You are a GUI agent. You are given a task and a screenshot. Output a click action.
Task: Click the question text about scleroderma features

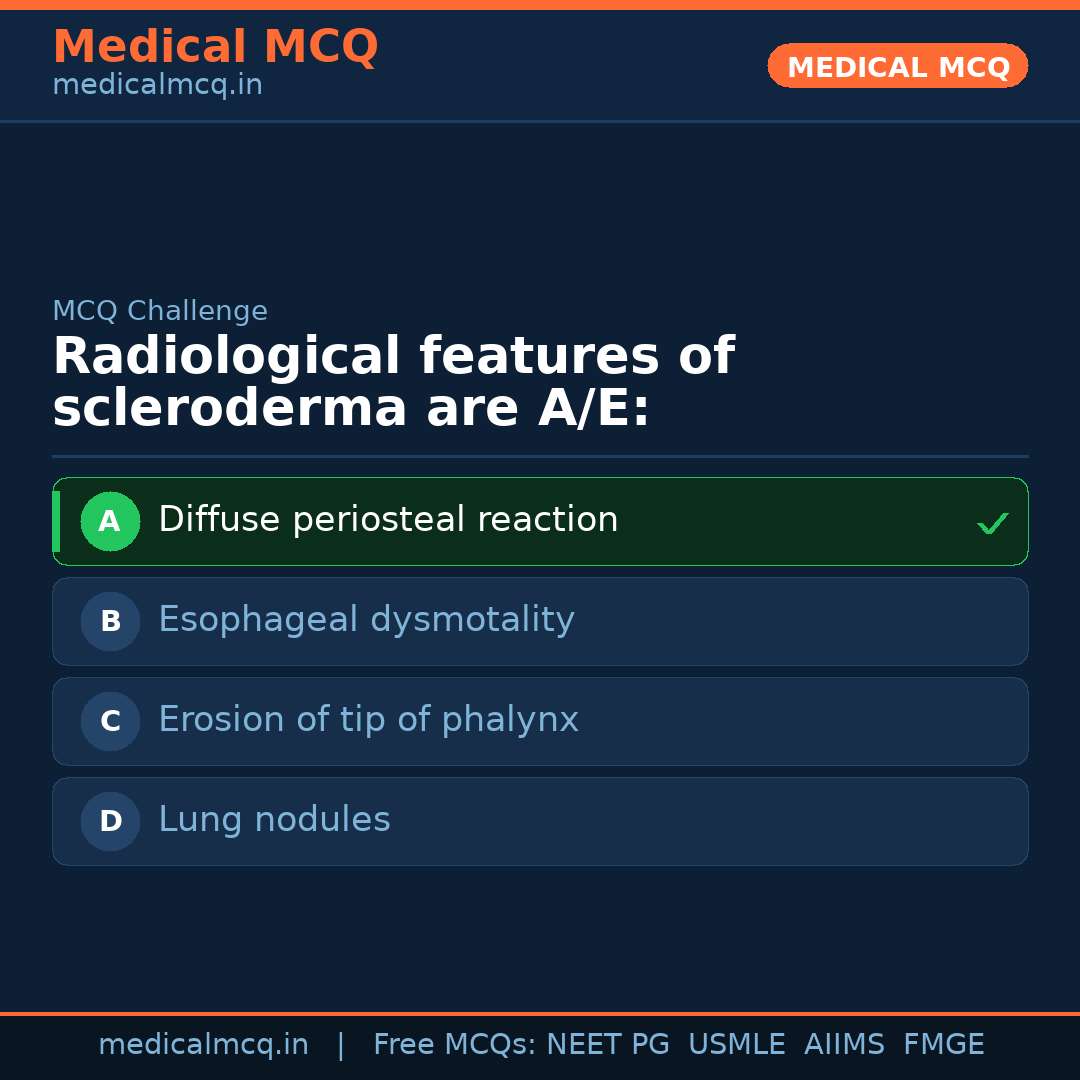[395, 380]
